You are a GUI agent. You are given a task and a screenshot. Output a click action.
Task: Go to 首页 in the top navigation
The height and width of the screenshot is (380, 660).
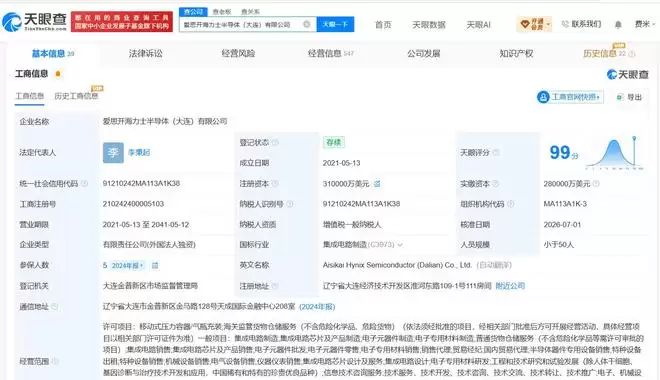[383, 25]
